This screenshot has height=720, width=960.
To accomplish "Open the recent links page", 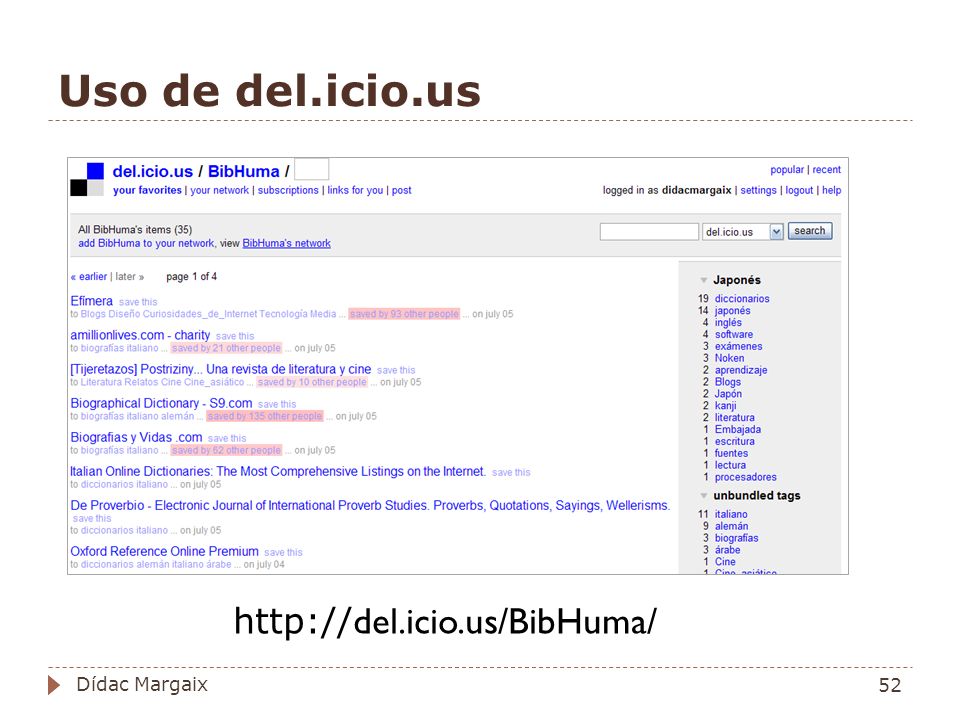I will [827, 170].
